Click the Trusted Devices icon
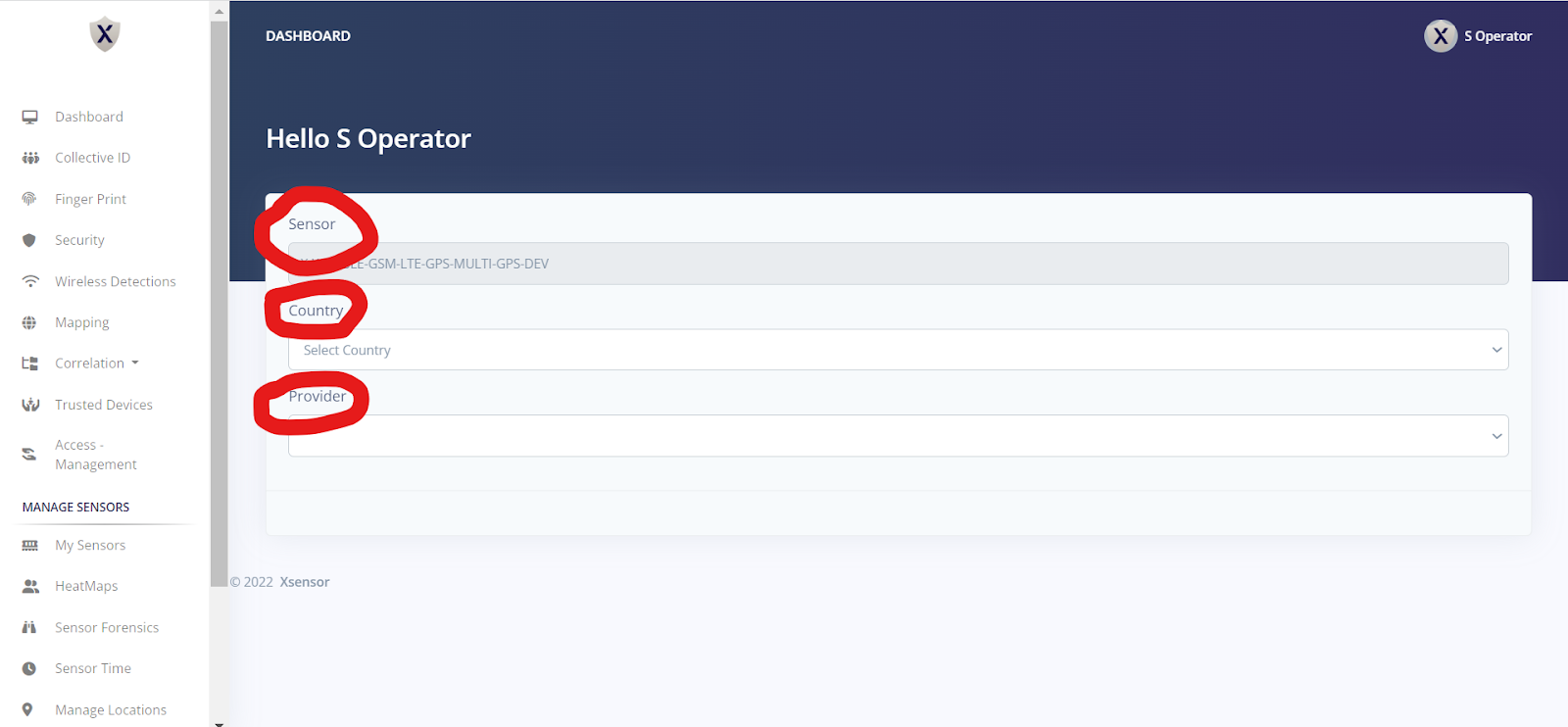Screen dimensions: 1568x727 point(30,404)
